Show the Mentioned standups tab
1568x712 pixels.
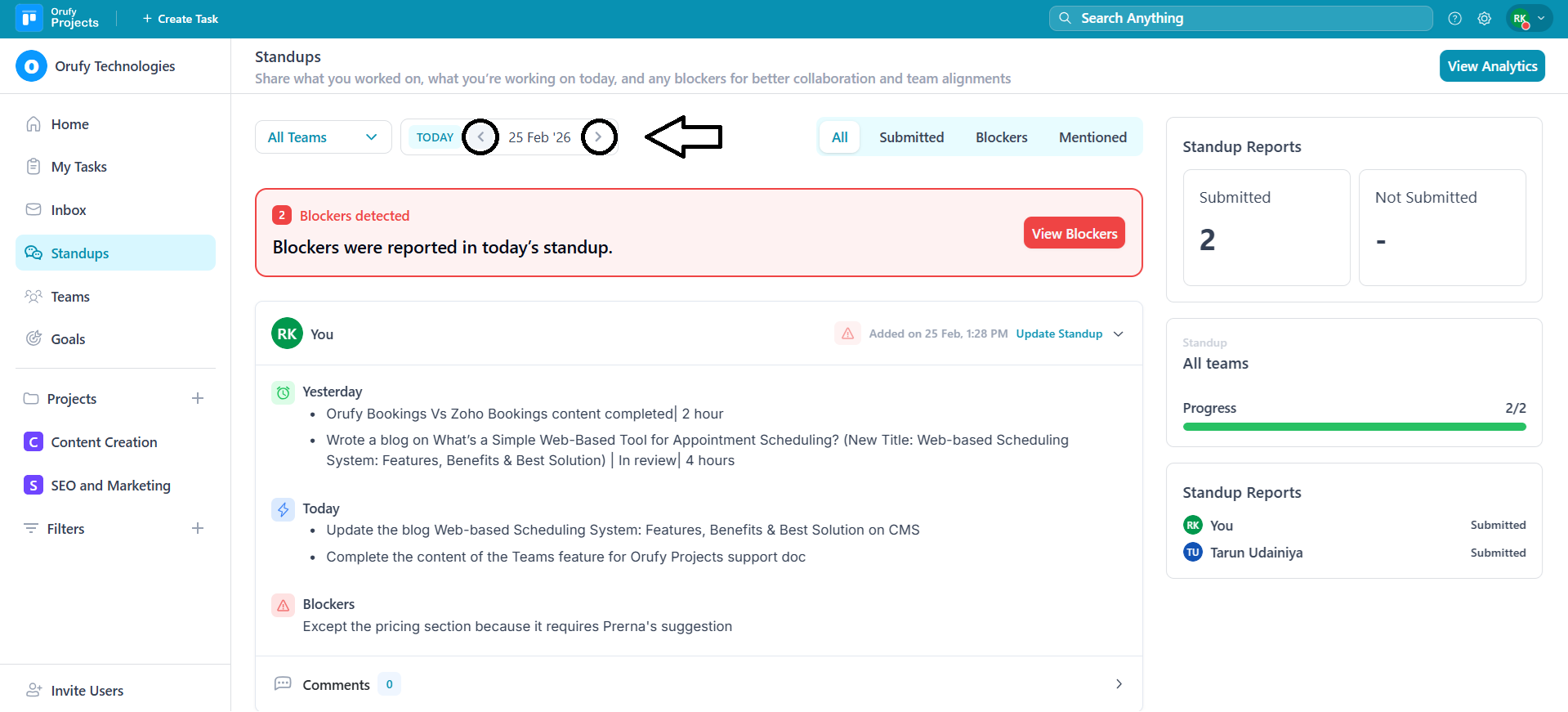[x=1092, y=137]
